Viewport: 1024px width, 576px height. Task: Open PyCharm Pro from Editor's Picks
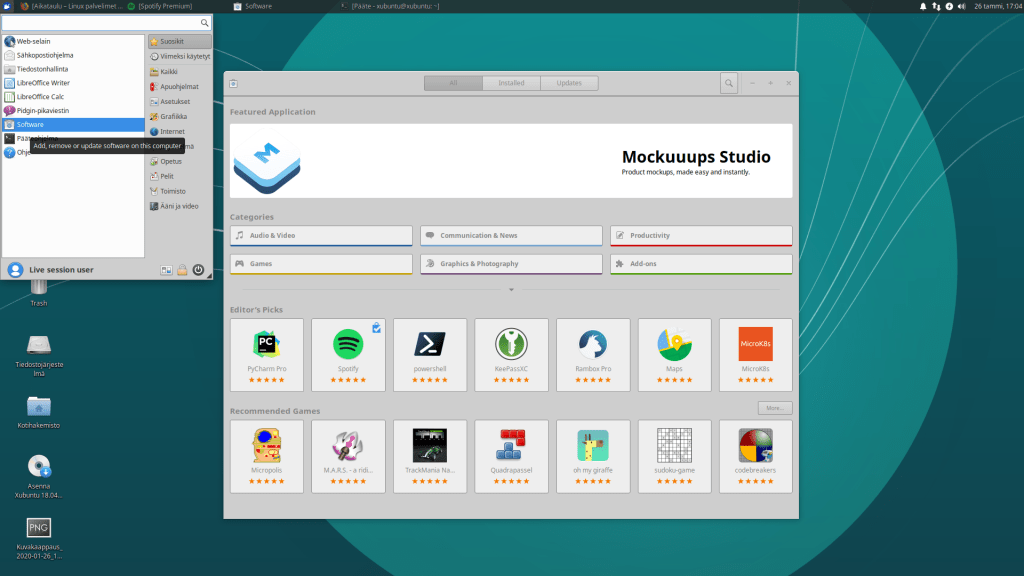tap(266, 353)
